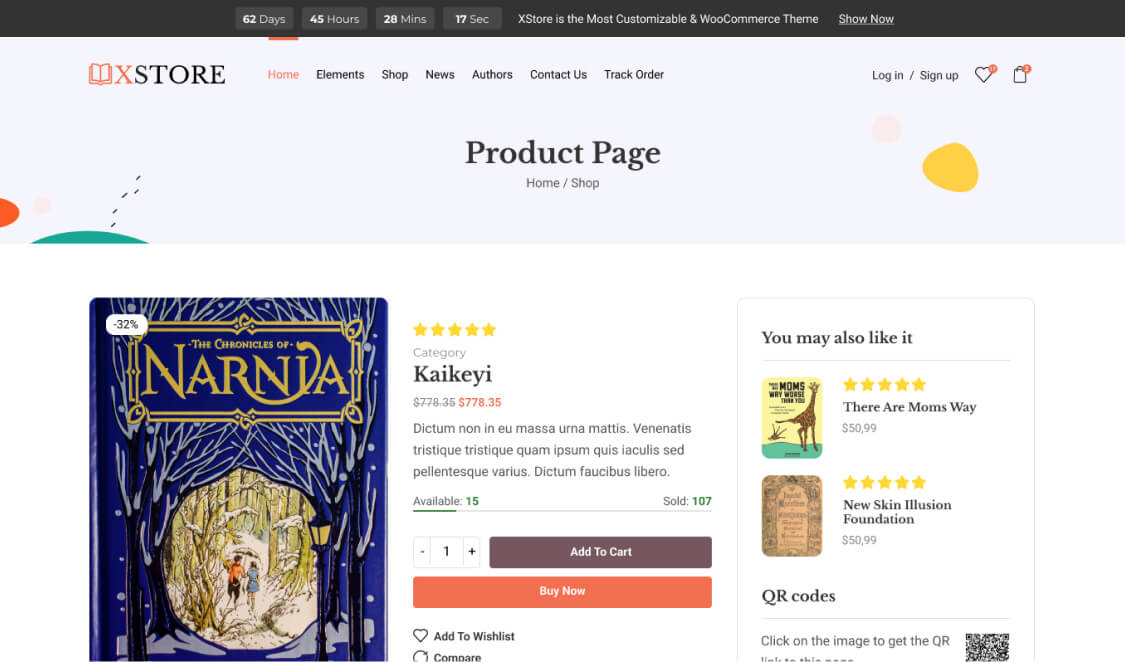Open the Elements menu
This screenshot has height=662, width=1125.
pyautogui.click(x=340, y=75)
